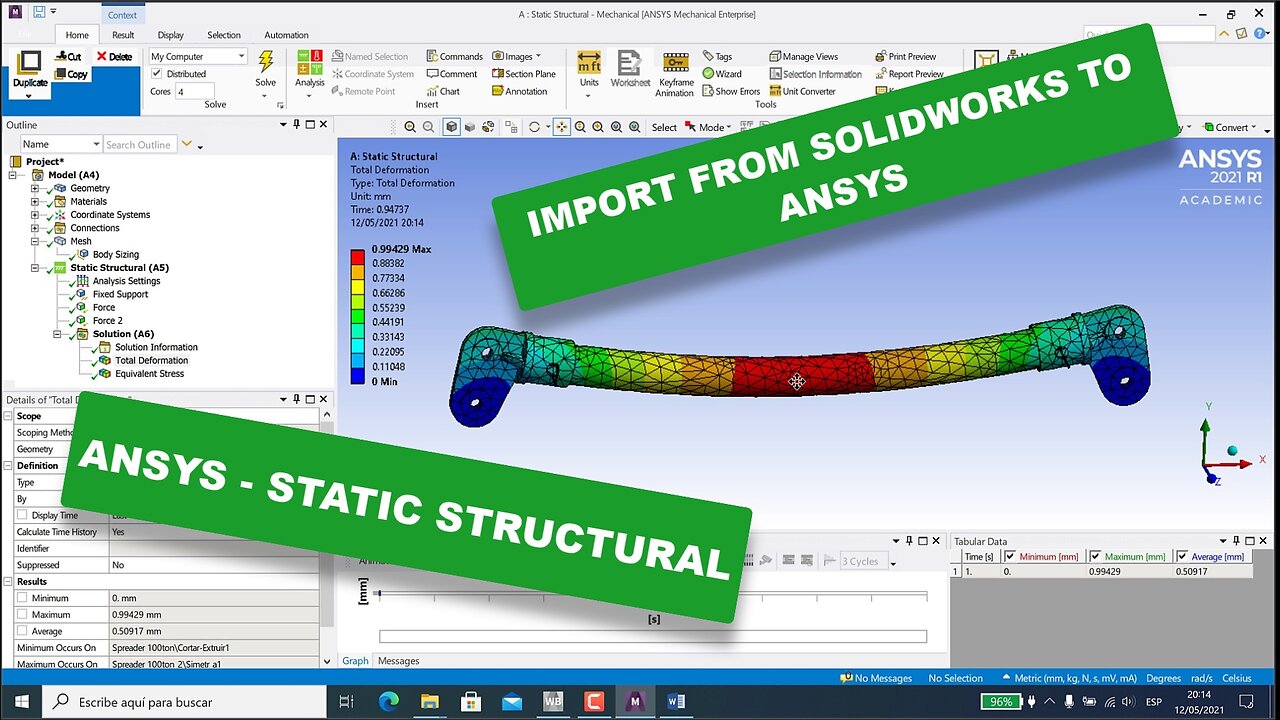1280x720 pixels.
Task: Collapse the Solution (A6) node
Action: pyautogui.click(x=57, y=334)
